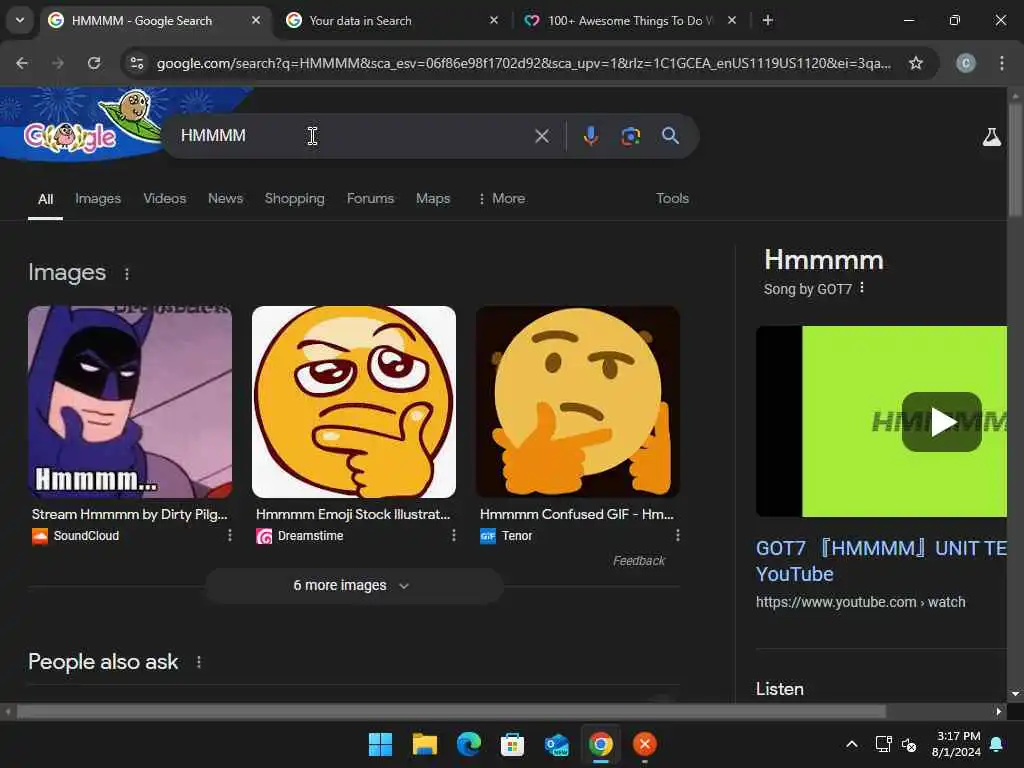
Task: Open File Explorer from the taskbar
Action: pos(424,744)
